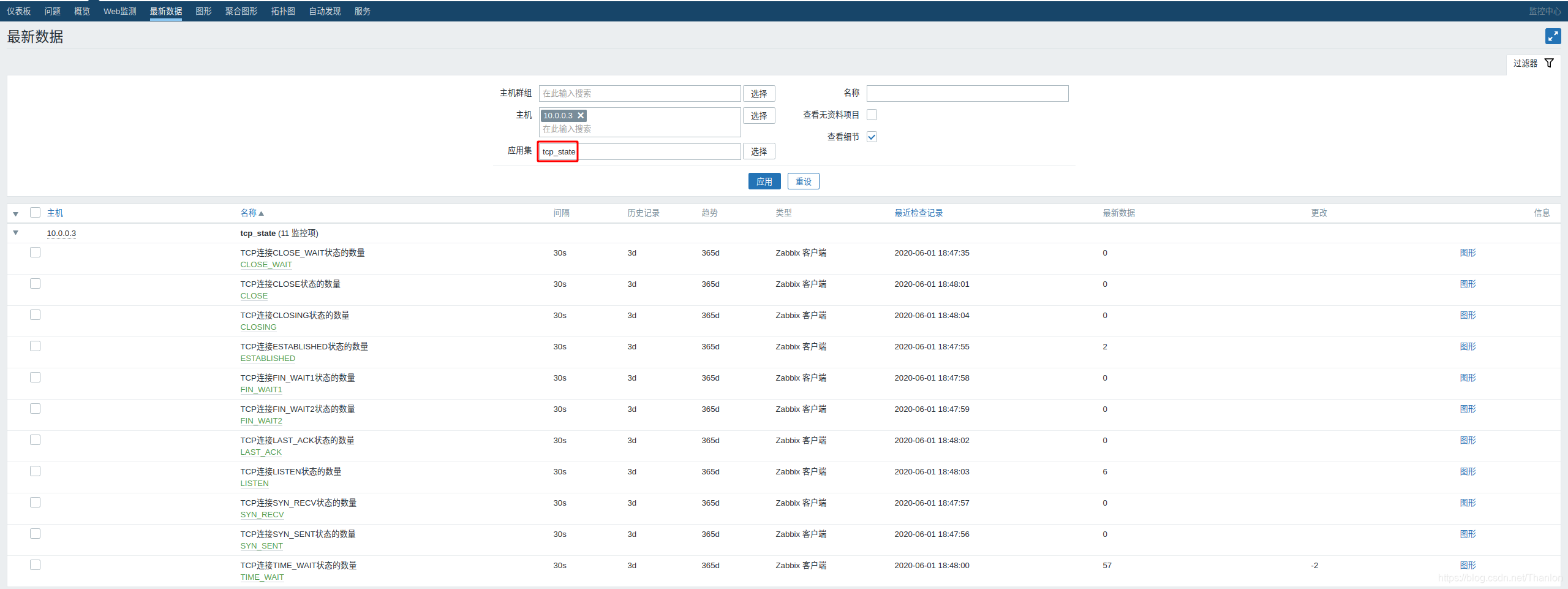
Task: Collapse the 10.0.0.3 host group
Action: click(x=16, y=233)
